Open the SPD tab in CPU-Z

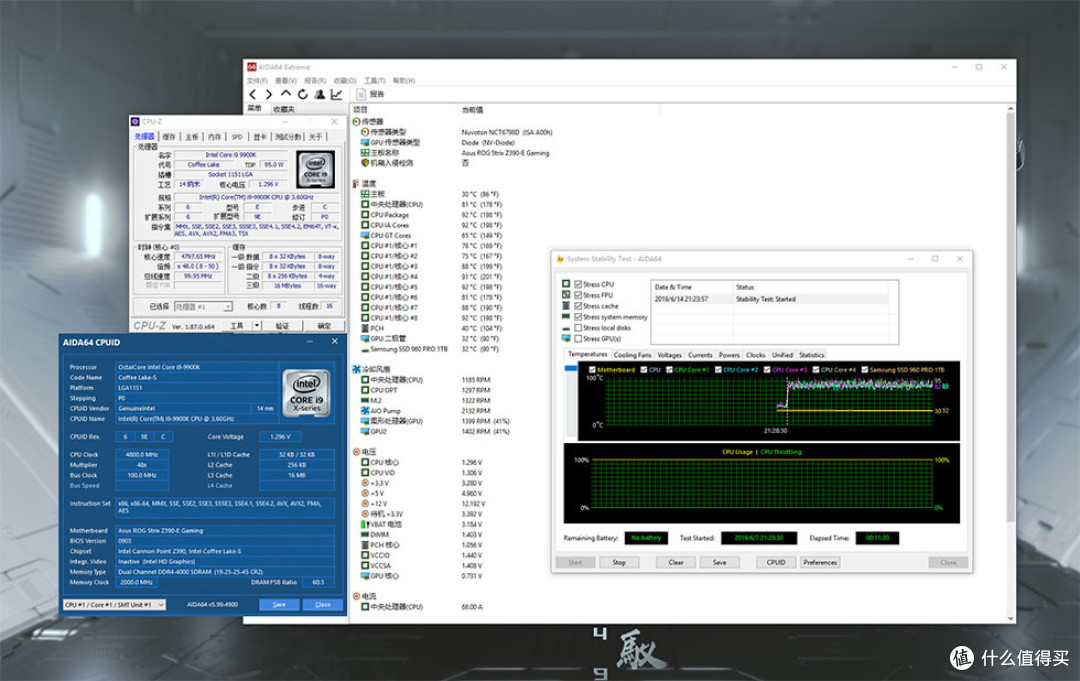point(237,136)
